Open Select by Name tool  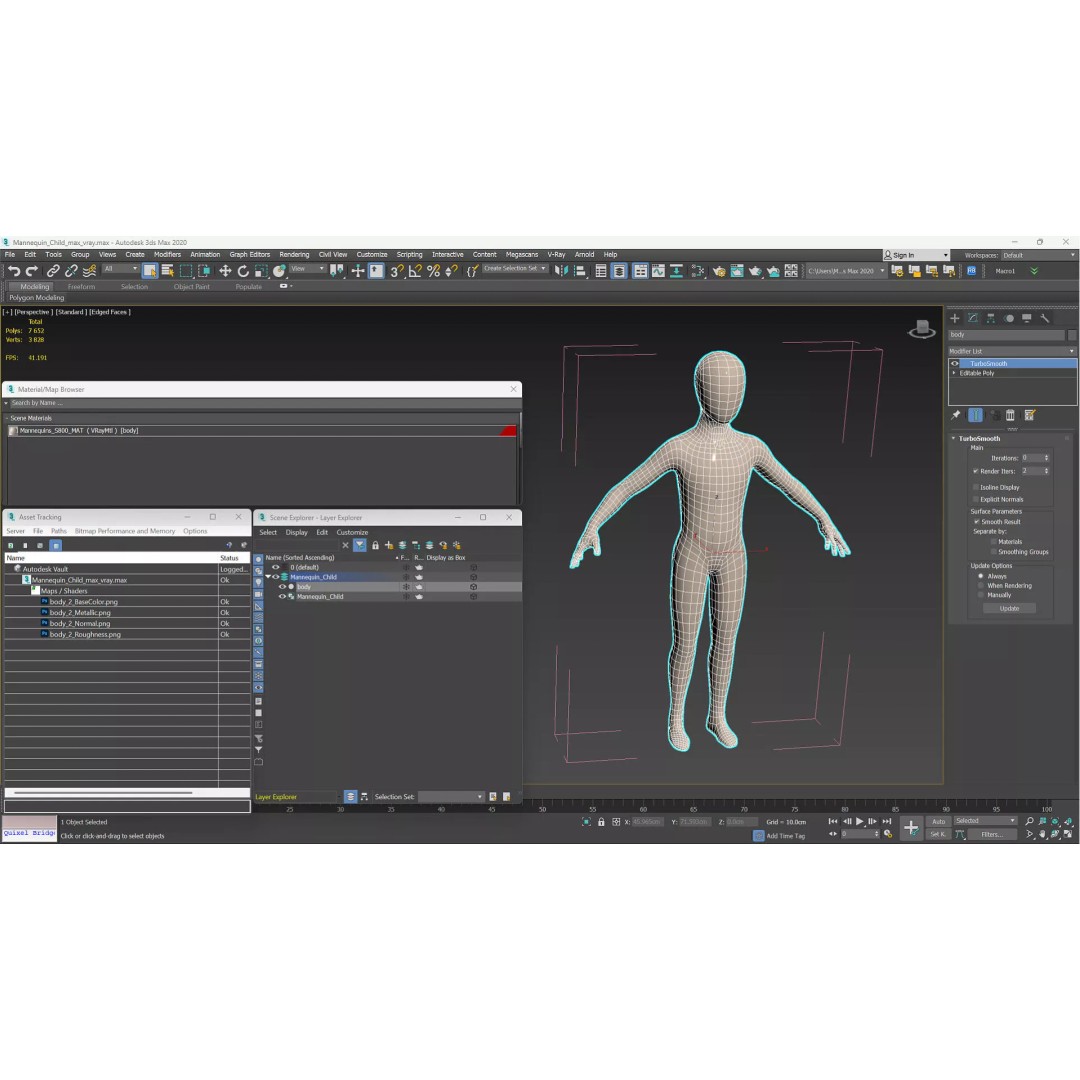167,271
